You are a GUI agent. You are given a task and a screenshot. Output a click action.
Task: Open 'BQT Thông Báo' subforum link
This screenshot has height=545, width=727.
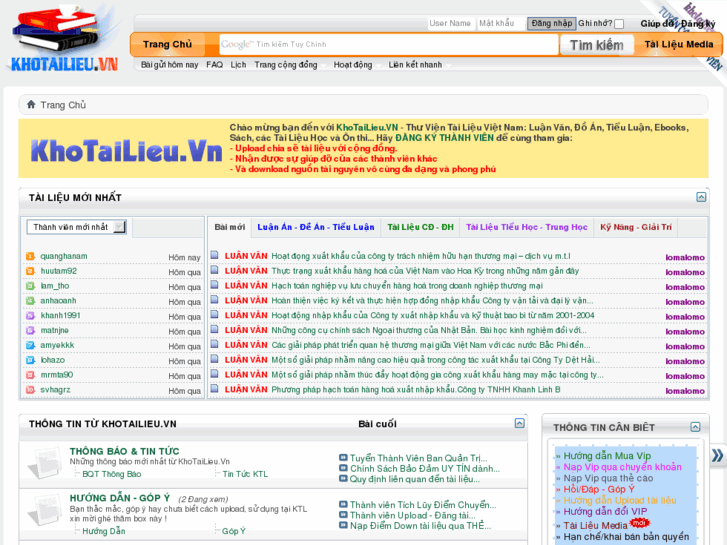coord(112,474)
